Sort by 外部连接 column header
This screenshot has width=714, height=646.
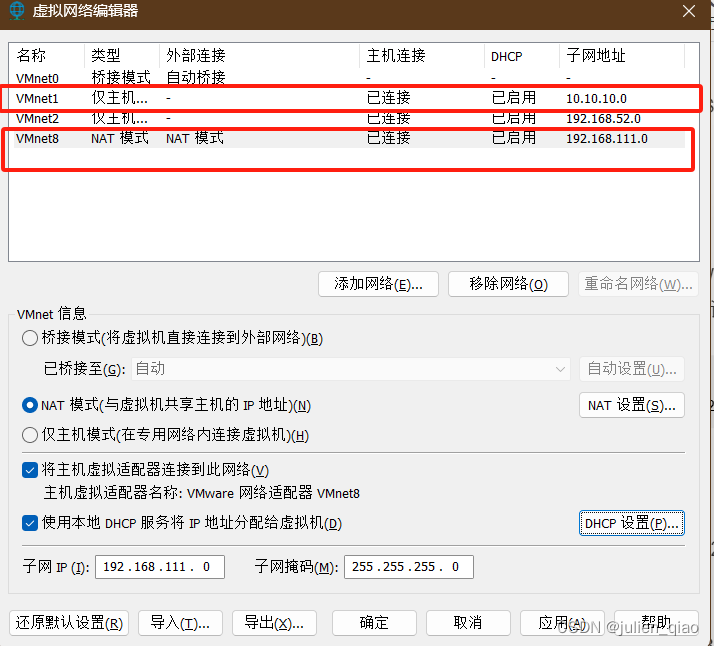(x=260, y=56)
